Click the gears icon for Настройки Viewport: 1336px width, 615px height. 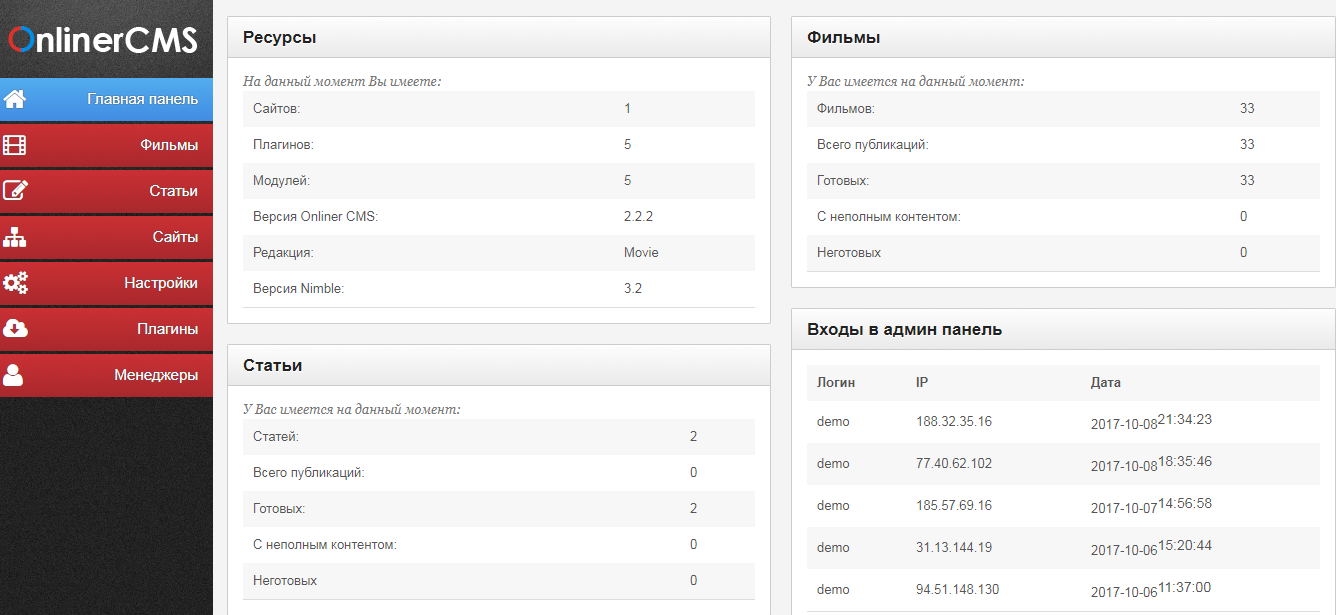(15, 283)
